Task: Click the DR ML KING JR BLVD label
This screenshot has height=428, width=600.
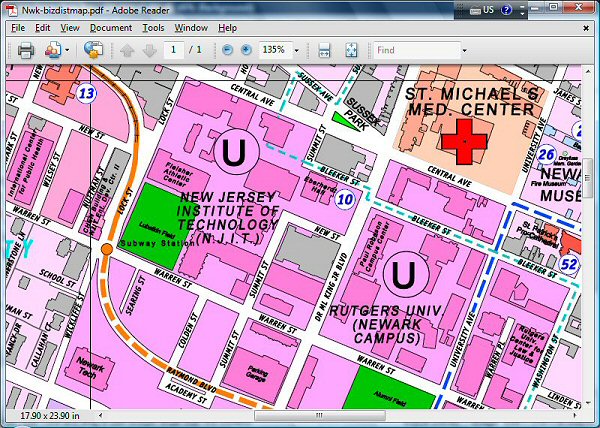Action: click(x=331, y=287)
